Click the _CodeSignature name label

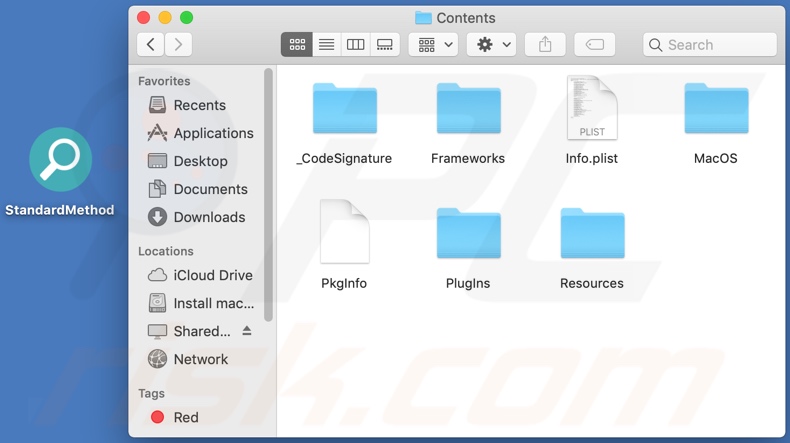pos(344,159)
